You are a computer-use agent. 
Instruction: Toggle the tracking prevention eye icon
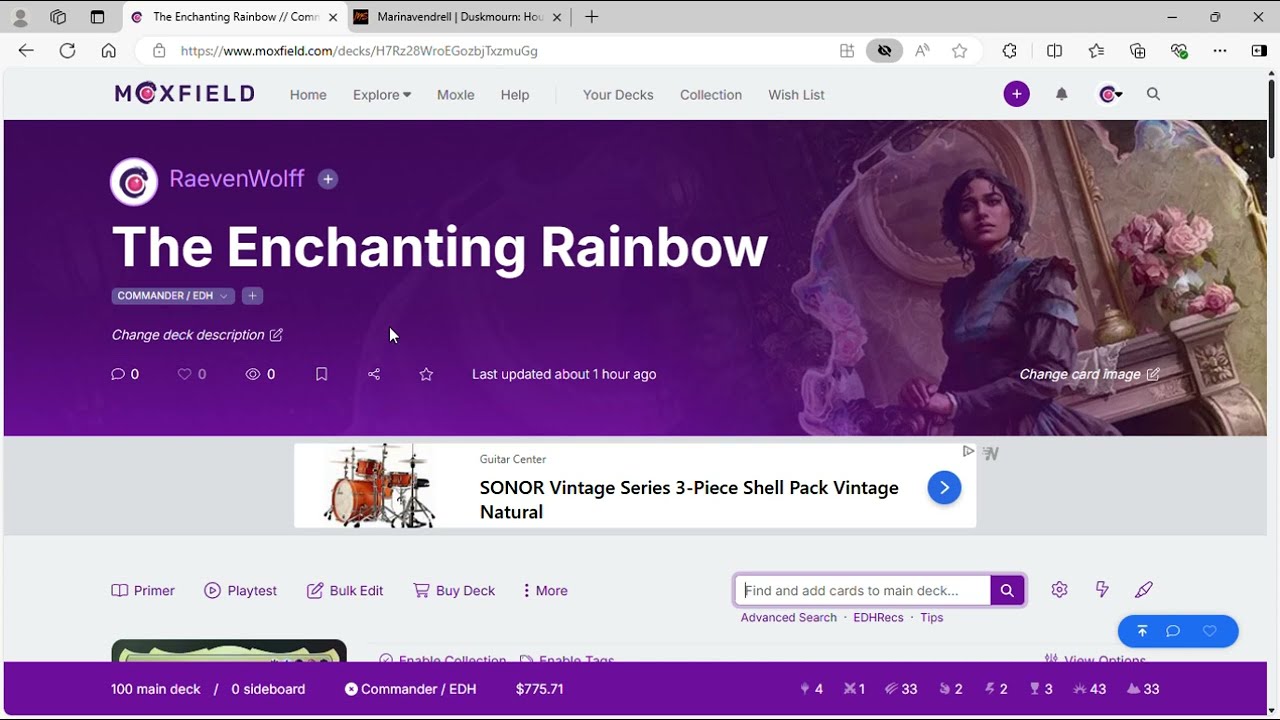(884, 51)
